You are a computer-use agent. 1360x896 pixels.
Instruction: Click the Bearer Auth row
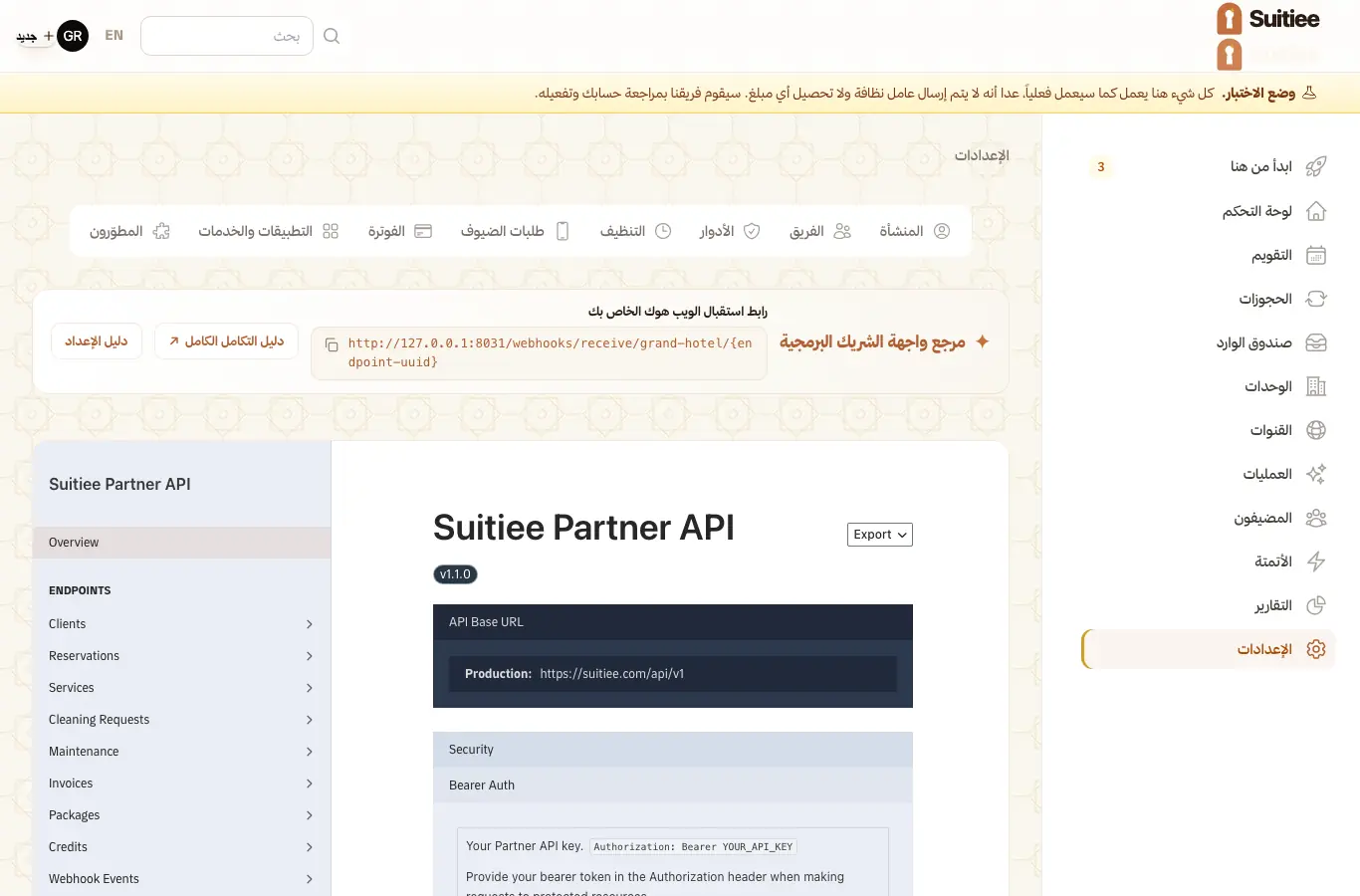point(673,785)
